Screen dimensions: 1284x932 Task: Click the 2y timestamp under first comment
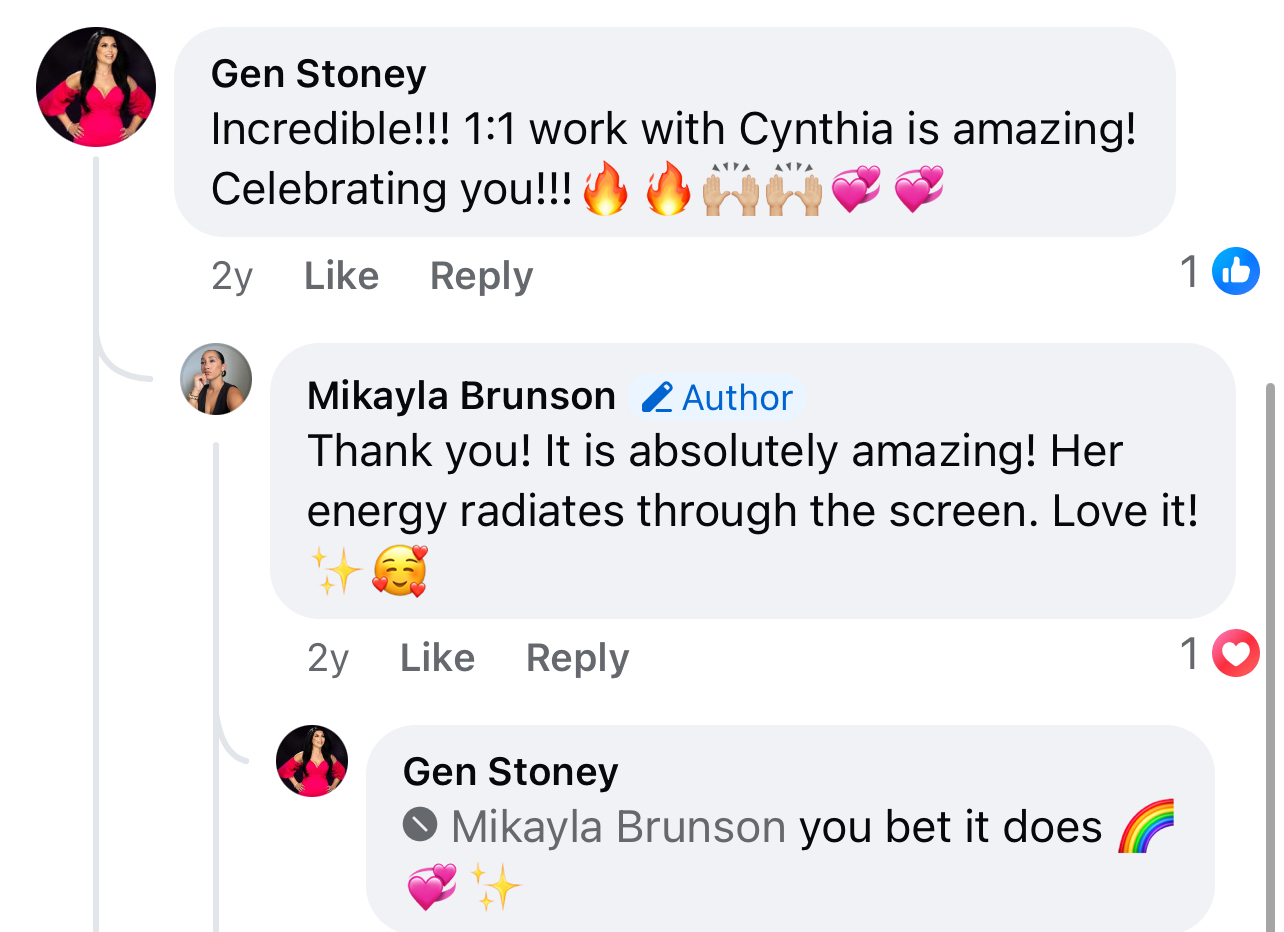[x=232, y=276]
